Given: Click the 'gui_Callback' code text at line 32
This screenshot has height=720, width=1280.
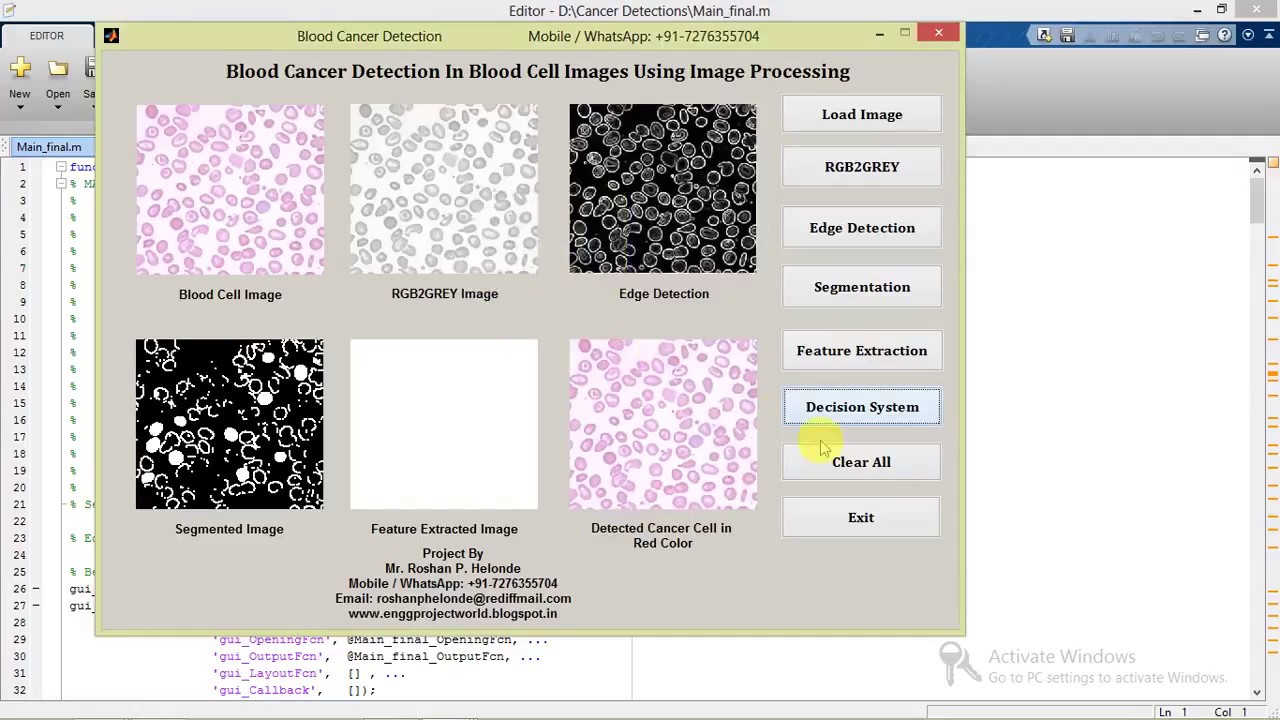Looking at the screenshot, I should click(266, 690).
